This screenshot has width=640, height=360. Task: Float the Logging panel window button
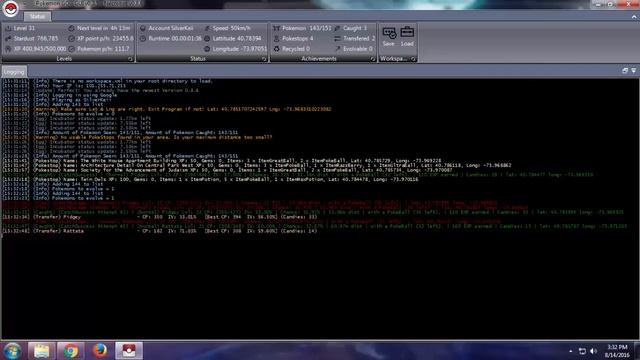(625, 71)
